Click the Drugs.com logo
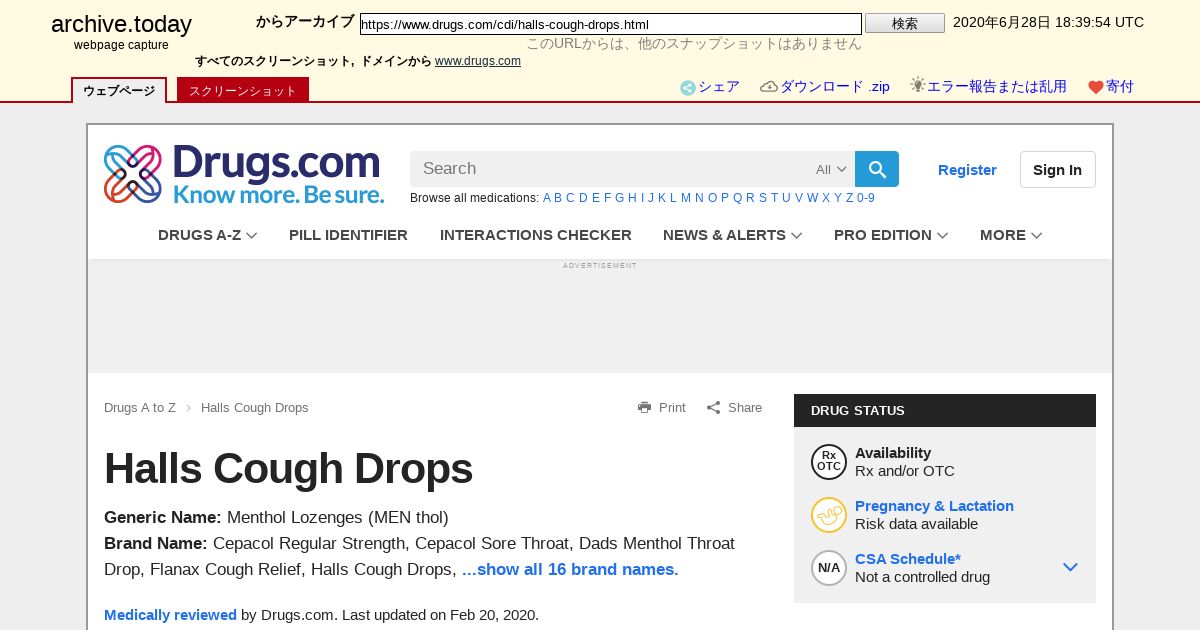 tap(244, 174)
